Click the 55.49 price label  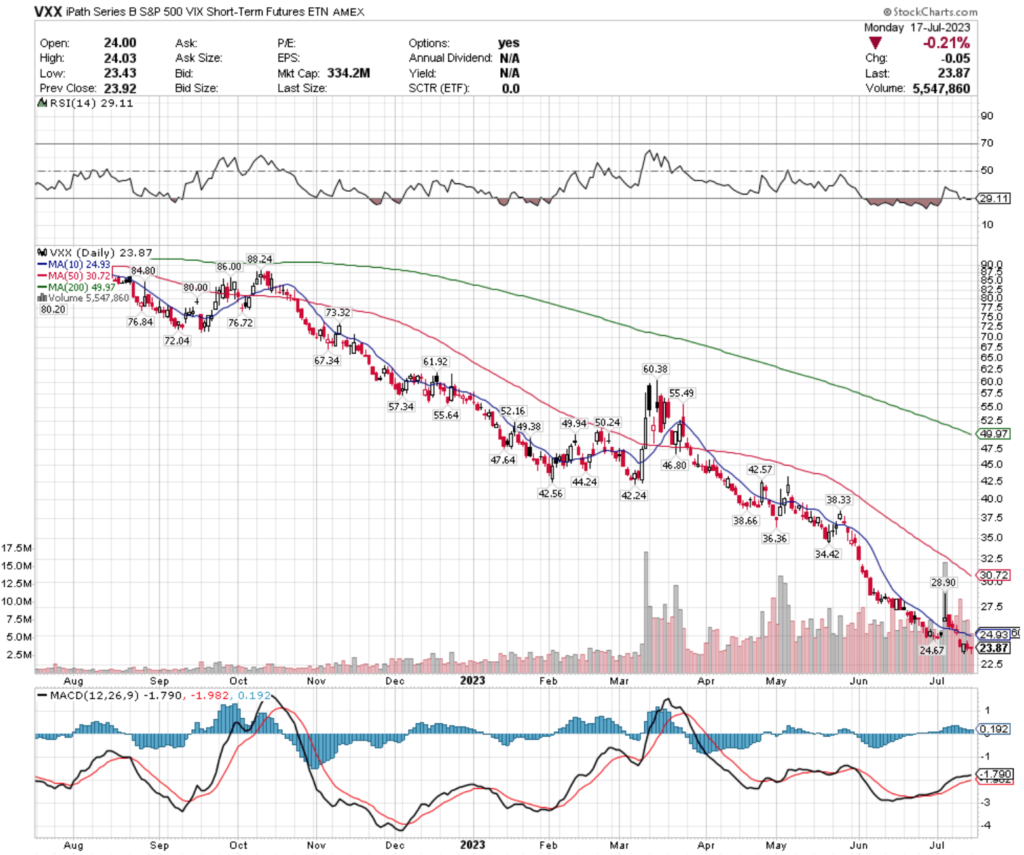pyautogui.click(x=682, y=393)
